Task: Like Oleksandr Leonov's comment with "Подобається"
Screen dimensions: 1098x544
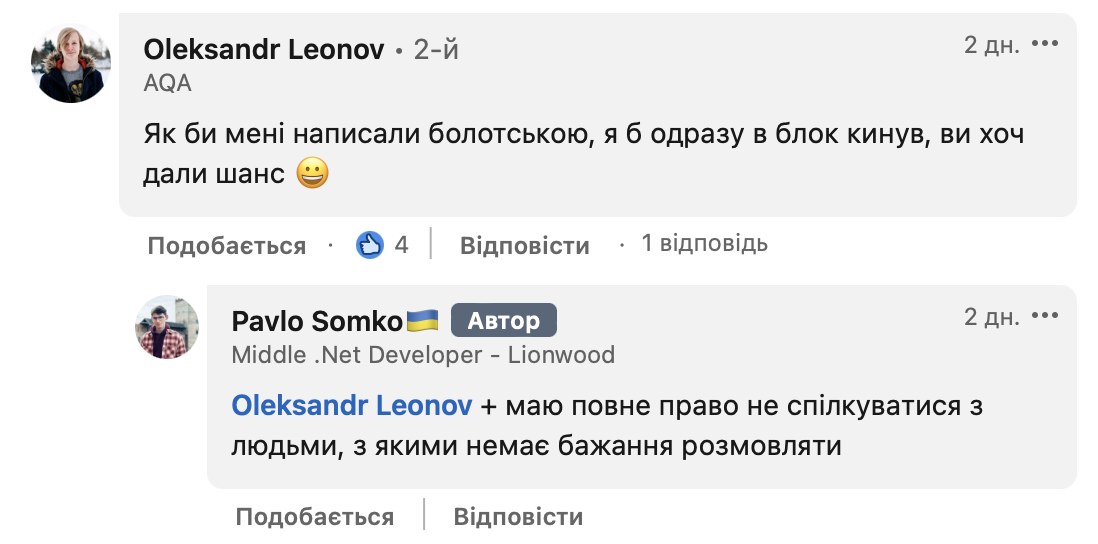Action: [x=226, y=245]
